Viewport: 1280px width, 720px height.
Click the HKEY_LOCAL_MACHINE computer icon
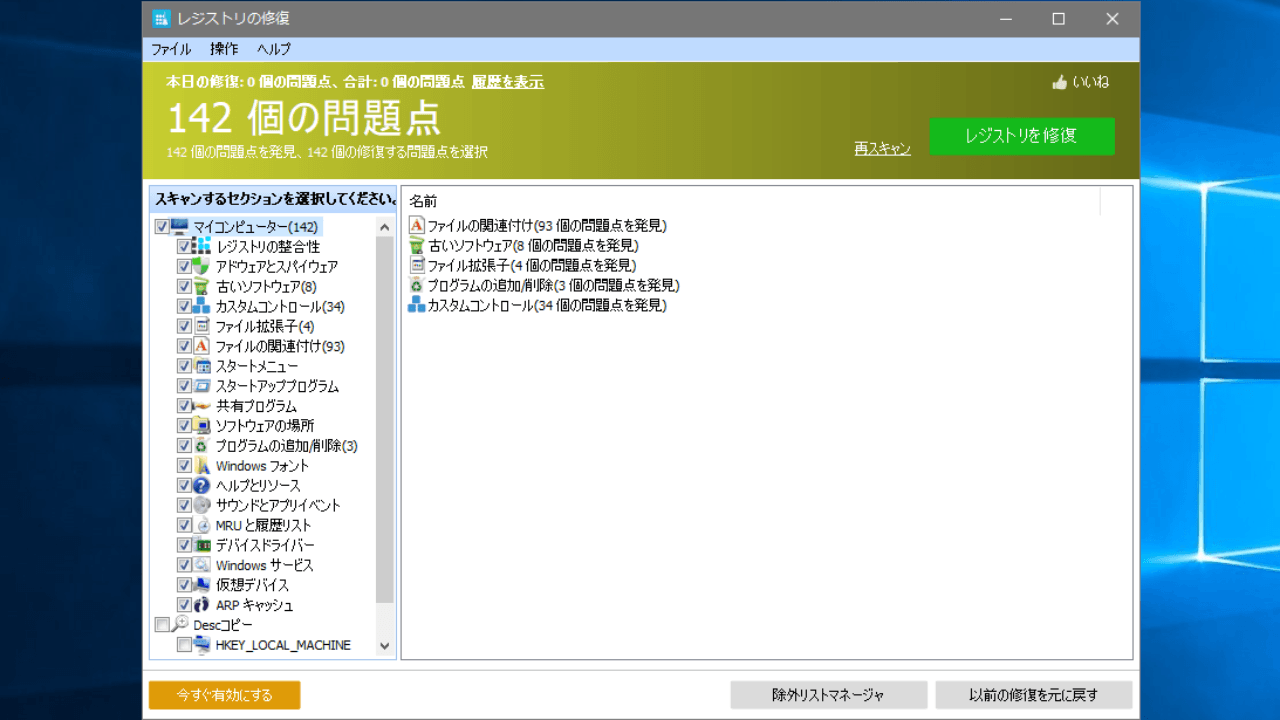(202, 645)
